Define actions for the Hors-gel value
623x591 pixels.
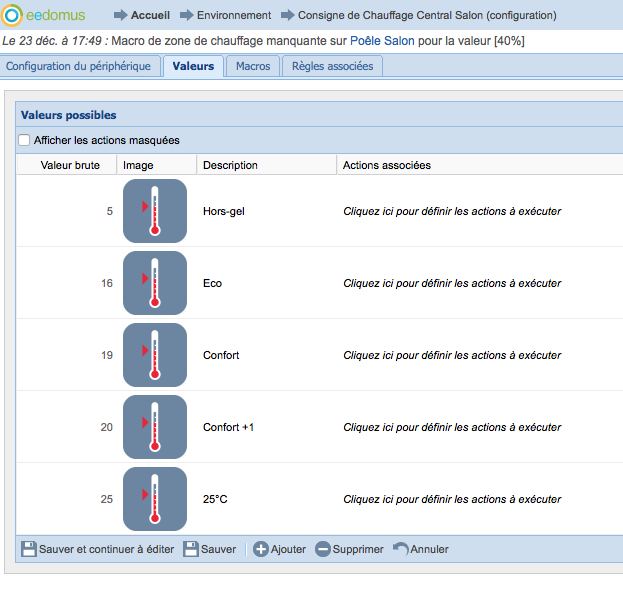tap(452, 211)
